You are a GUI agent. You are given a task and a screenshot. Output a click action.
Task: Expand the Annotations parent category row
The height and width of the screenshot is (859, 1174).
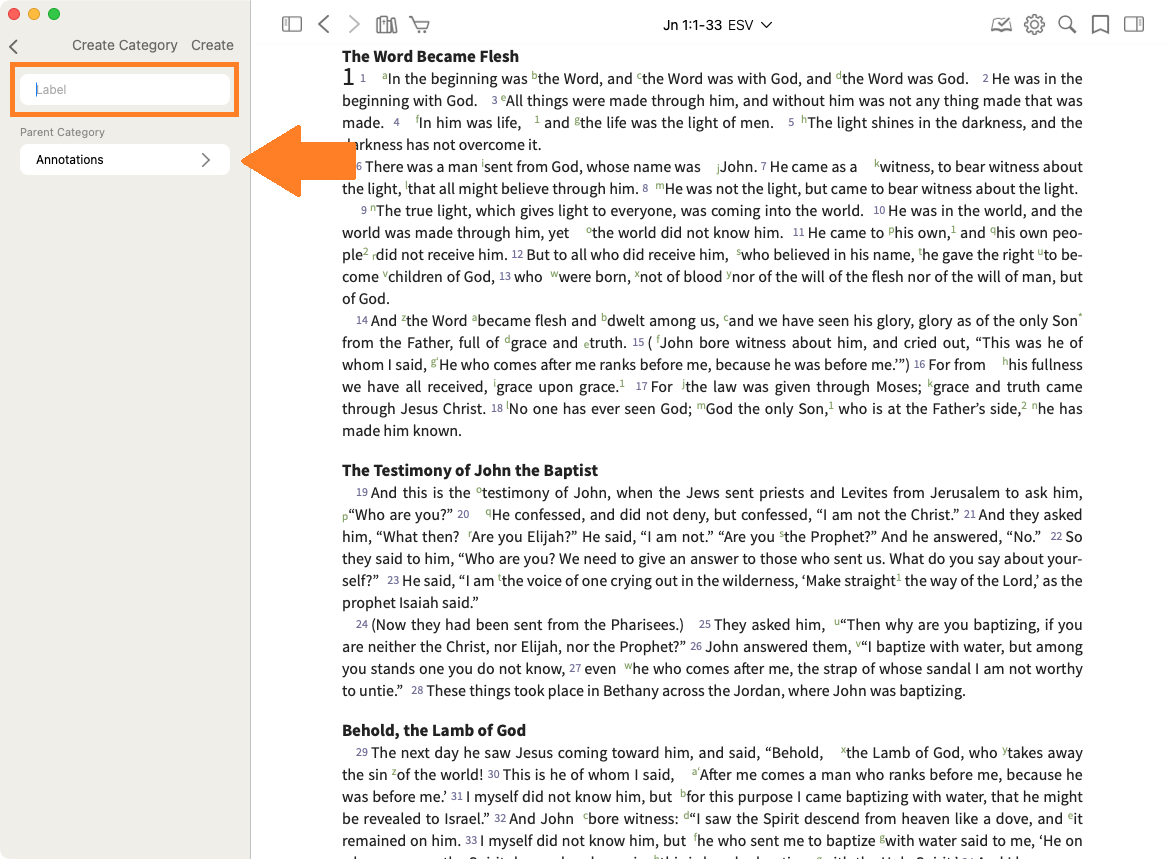point(125,160)
